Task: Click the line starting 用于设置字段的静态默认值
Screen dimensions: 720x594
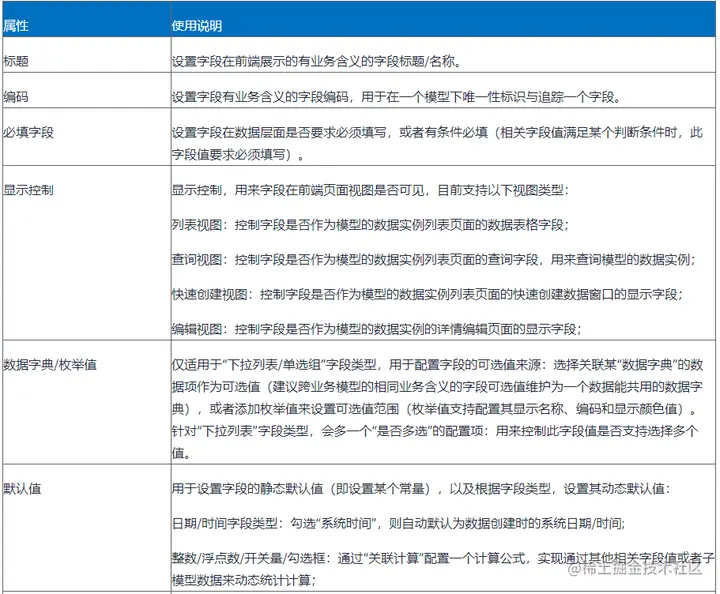Action: (x=421, y=488)
